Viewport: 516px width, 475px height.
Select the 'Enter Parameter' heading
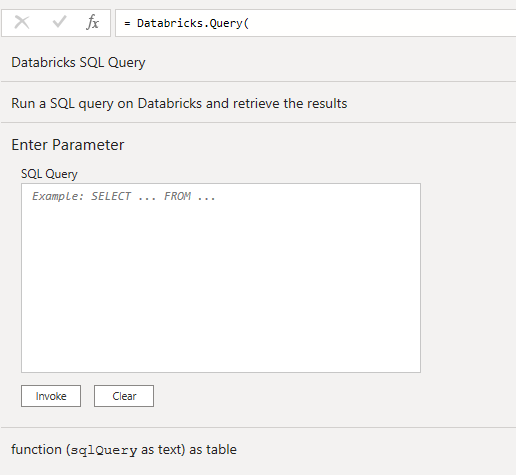[x=68, y=145]
